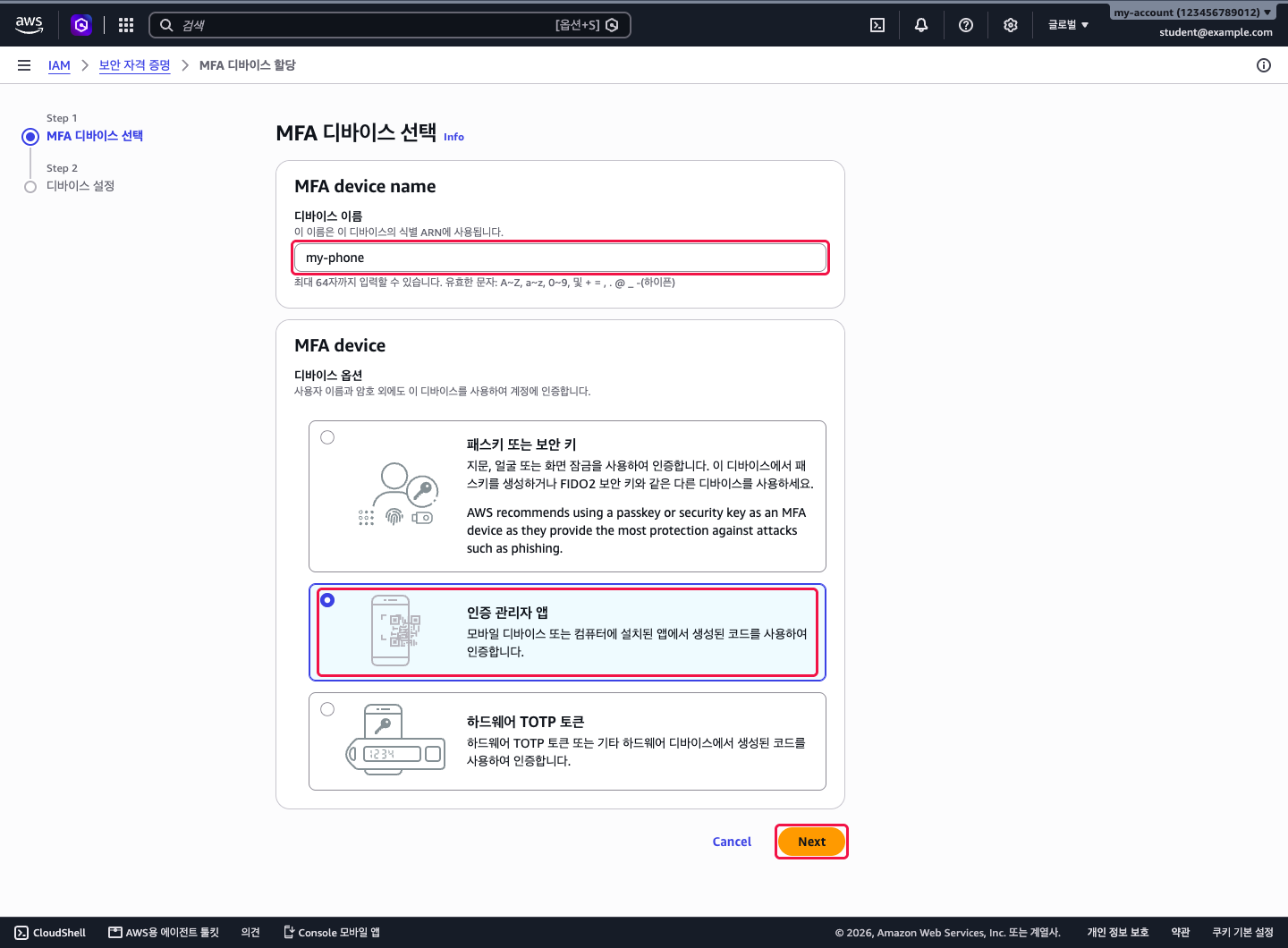Open CloudShell from the footer bar
The width and height of the screenshot is (1288, 948).
pos(50,933)
